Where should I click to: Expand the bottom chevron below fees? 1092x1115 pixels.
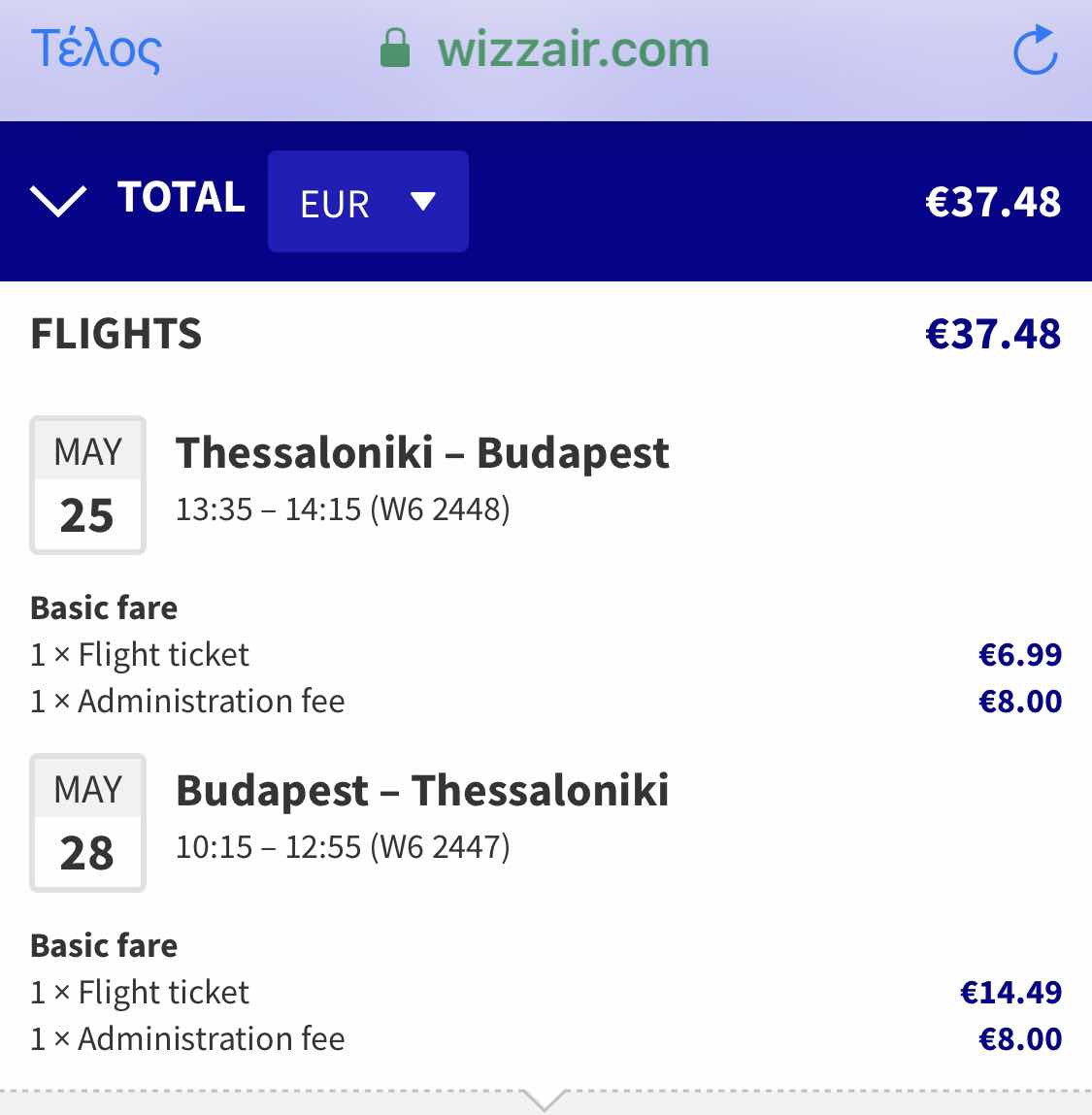coord(545,1099)
